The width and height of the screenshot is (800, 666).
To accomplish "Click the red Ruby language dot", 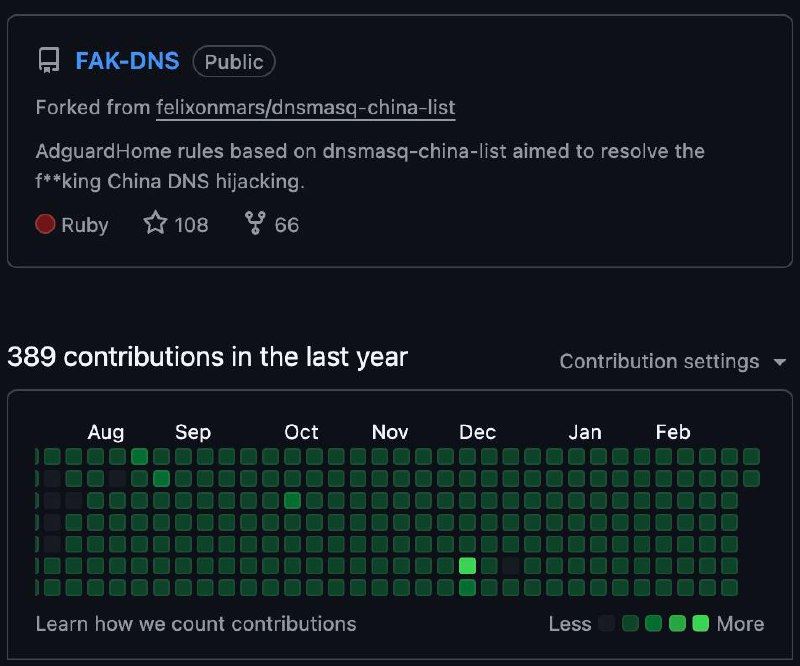I will pyautogui.click(x=45, y=224).
